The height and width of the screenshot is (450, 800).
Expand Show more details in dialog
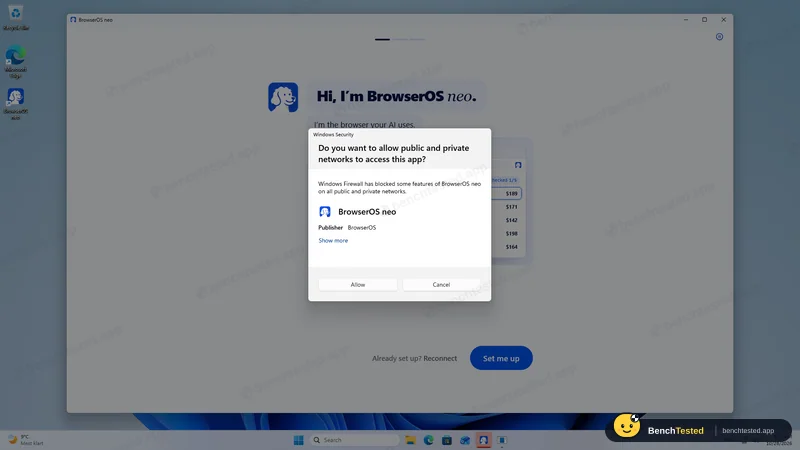click(333, 240)
